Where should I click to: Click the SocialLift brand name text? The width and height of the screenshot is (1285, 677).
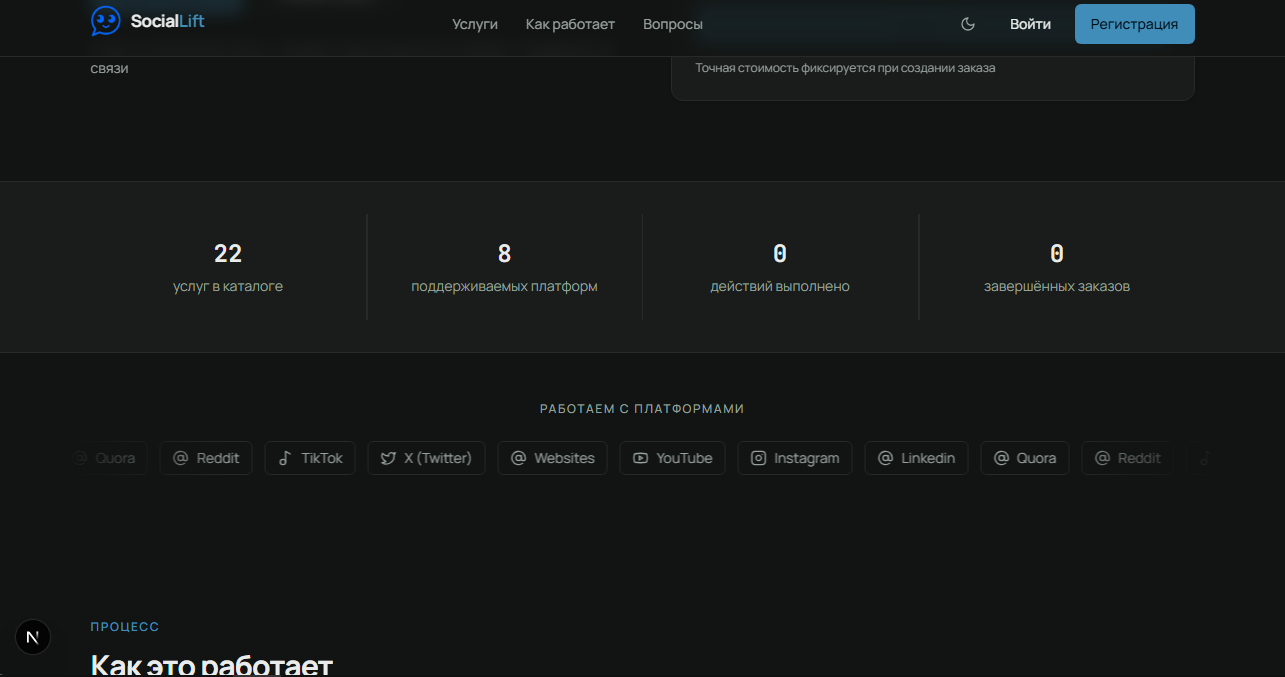168,20
